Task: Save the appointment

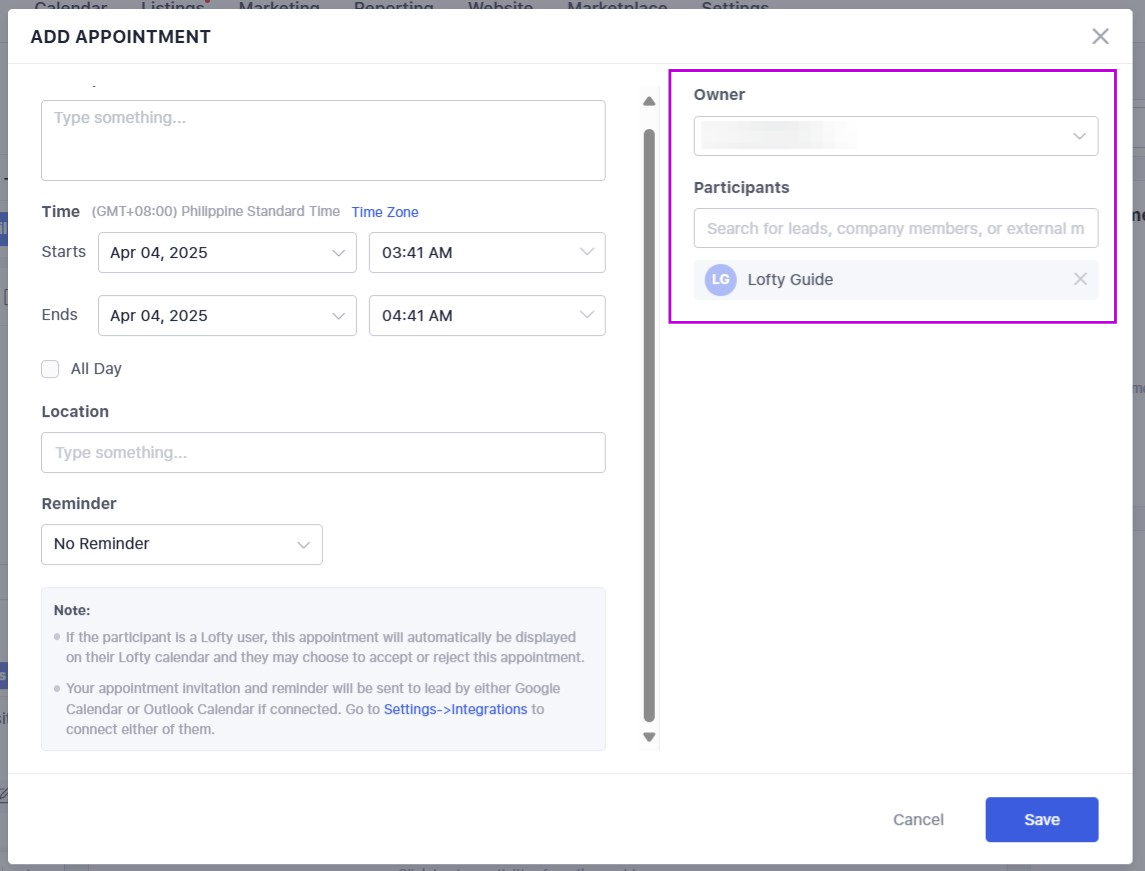Action: 1041,820
